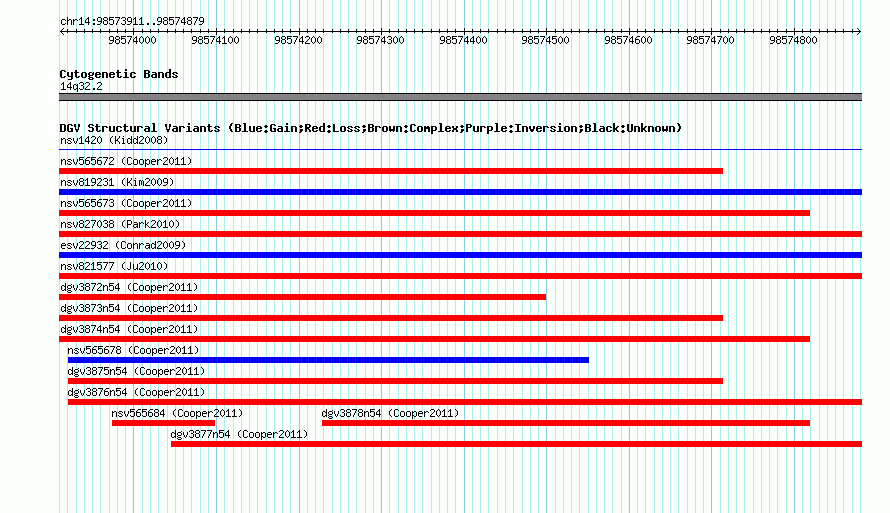
Task: Click the thin blue nsv1420 line
Action: [460, 150]
